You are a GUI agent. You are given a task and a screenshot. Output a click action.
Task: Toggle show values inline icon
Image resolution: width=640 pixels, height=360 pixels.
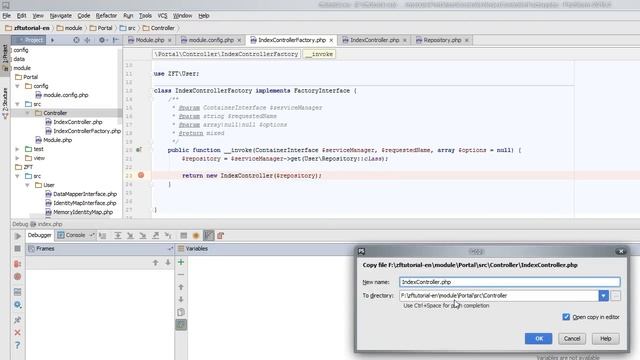coord(209,236)
